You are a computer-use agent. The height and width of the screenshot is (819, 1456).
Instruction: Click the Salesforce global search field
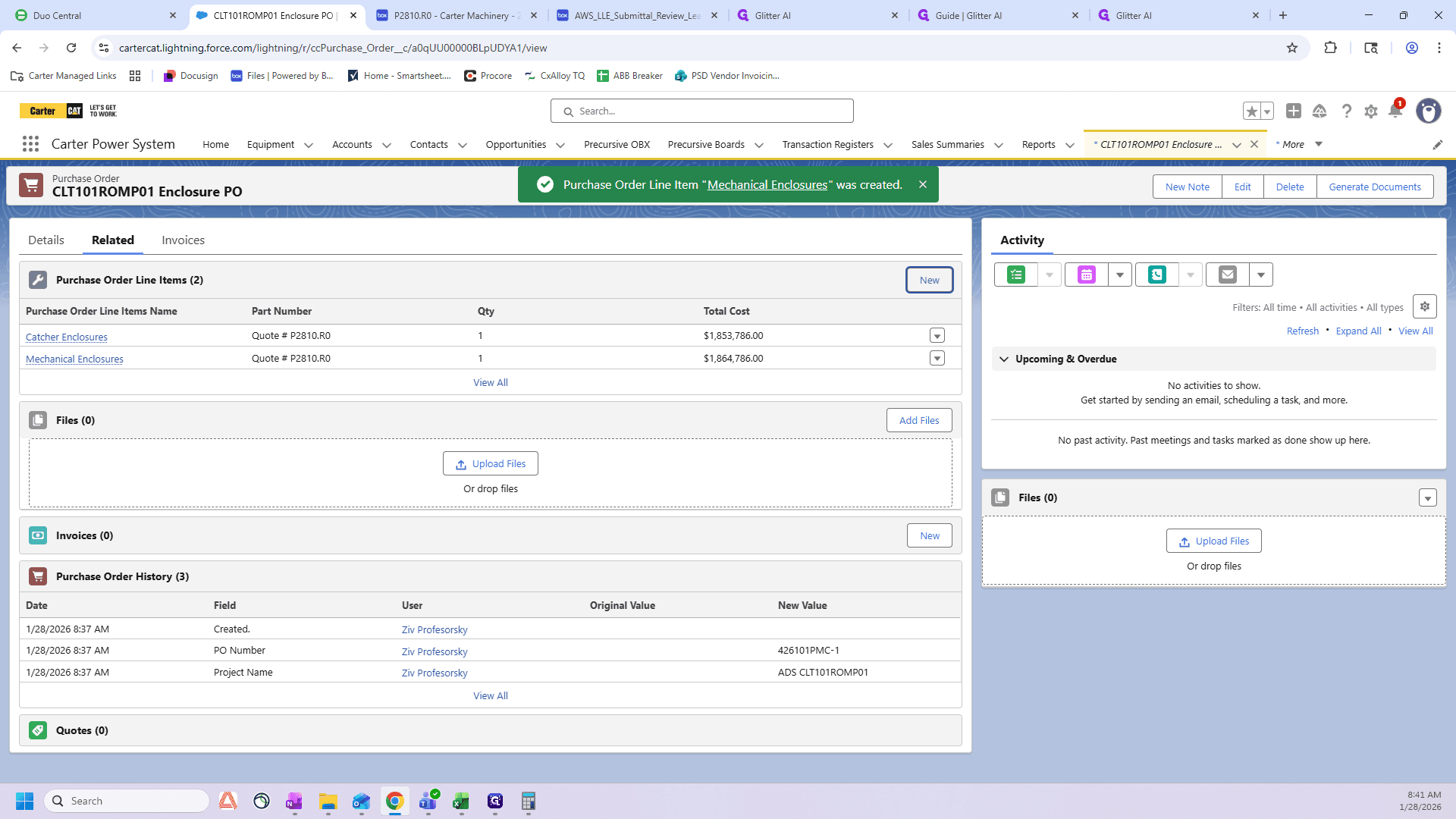(702, 111)
